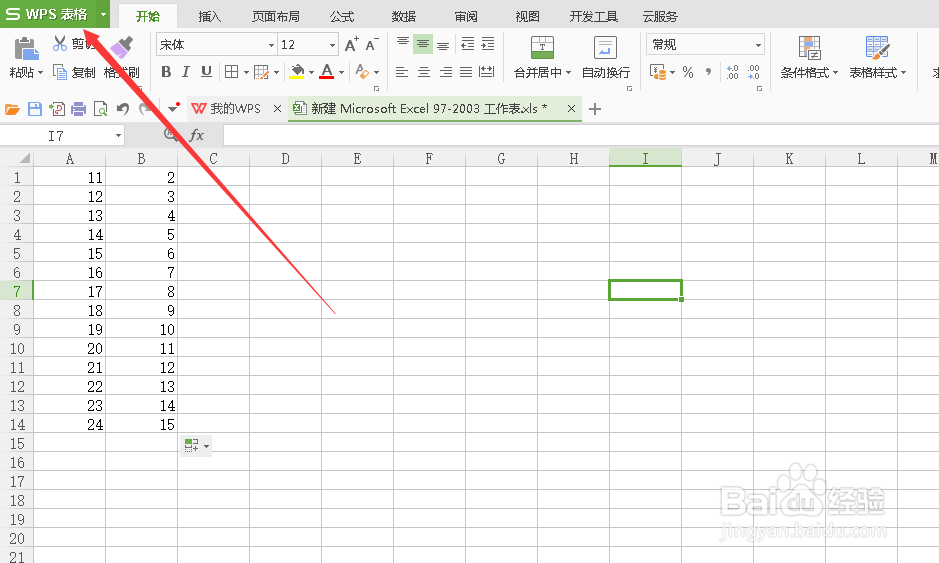This screenshot has width=939, height=563.
Task: Expand the Merge and Center (合并居中) dropdown arrow
Action: 568,72
